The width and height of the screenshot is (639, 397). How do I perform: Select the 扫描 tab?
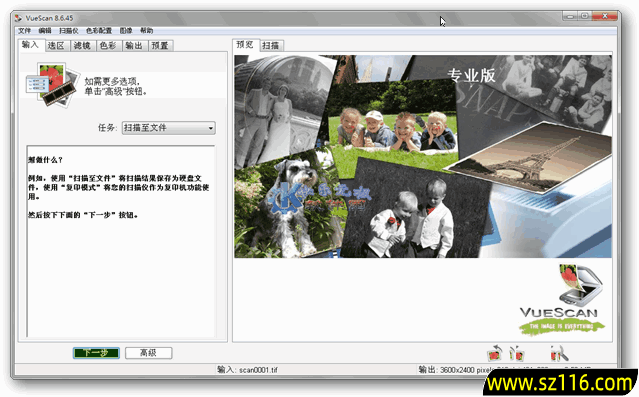click(x=271, y=46)
